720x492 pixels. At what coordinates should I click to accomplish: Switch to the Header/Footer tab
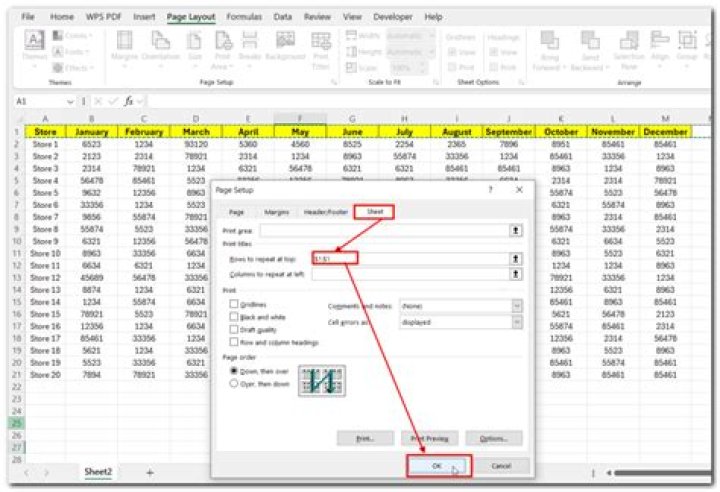pos(326,212)
